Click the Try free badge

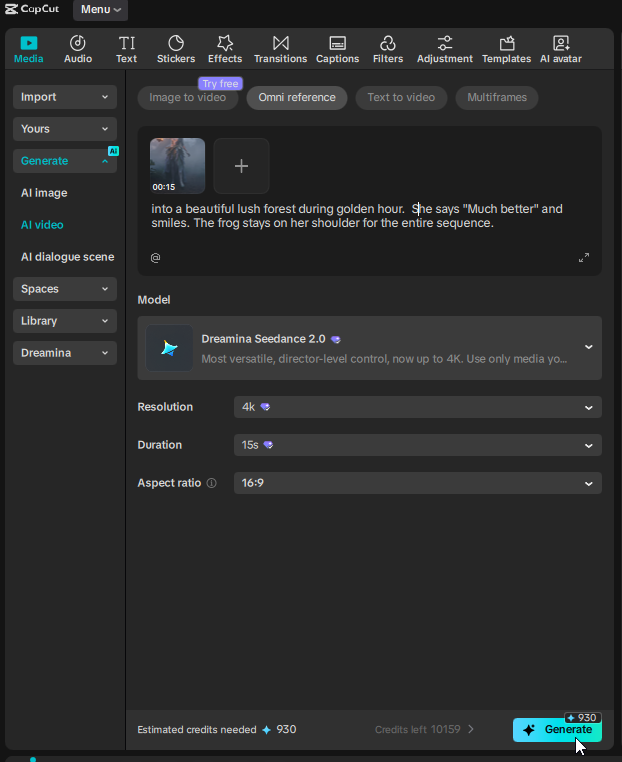(221, 84)
